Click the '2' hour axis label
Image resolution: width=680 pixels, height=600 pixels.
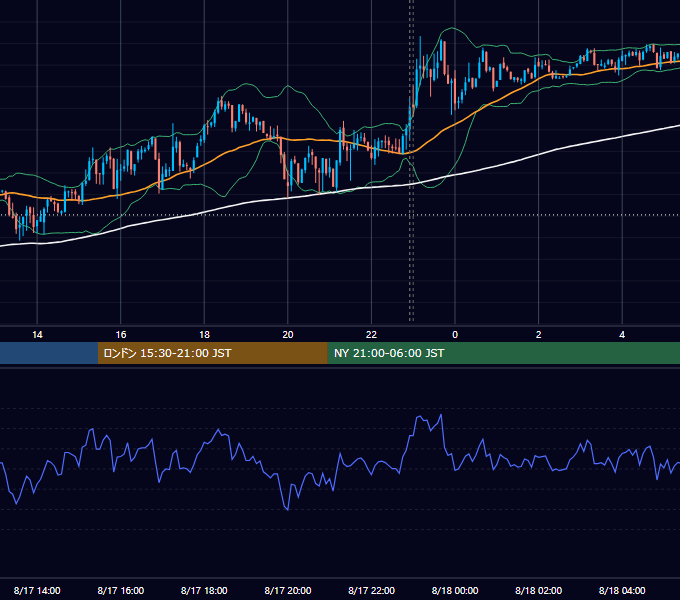(539, 335)
